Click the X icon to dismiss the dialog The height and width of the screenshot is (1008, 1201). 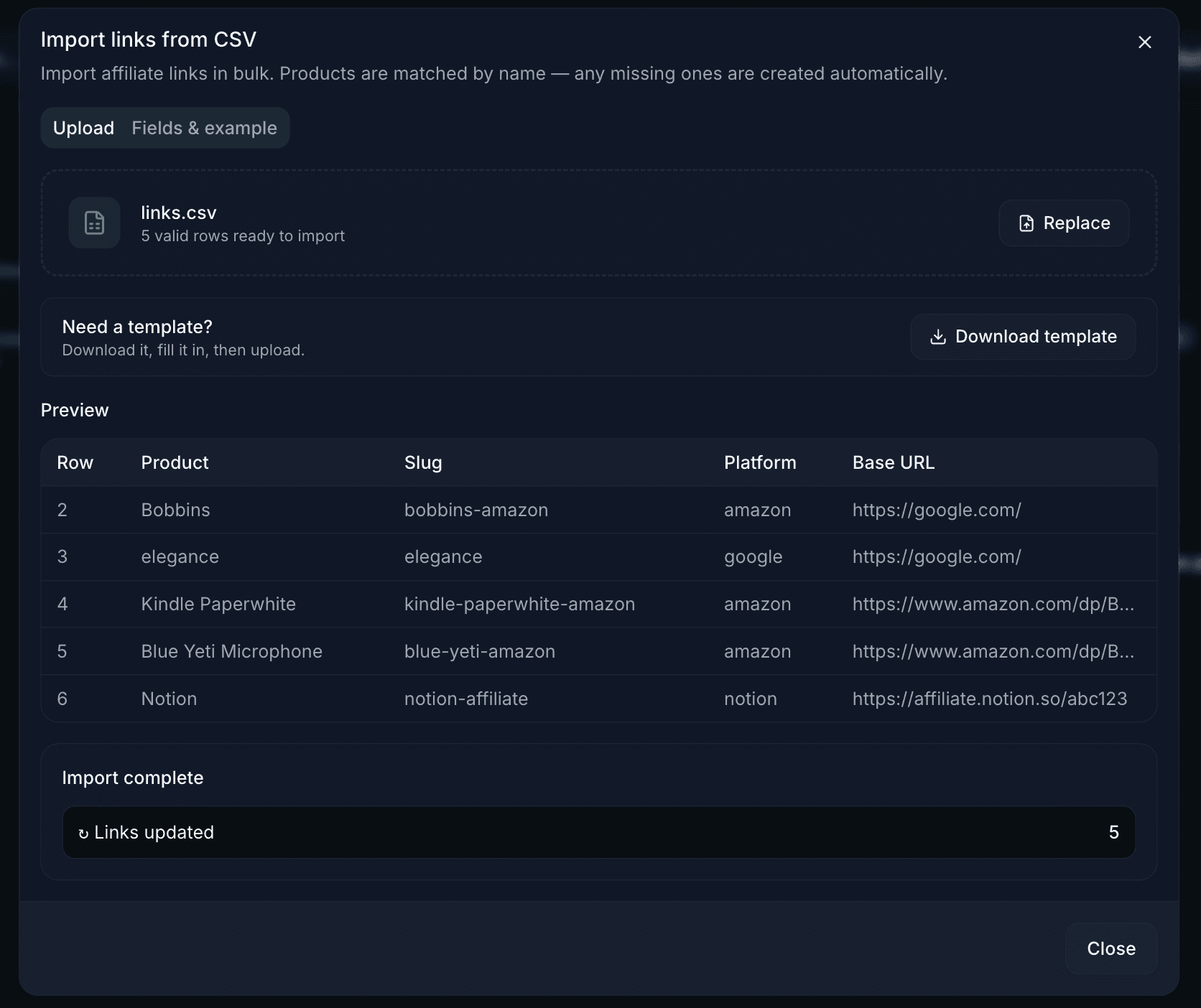[x=1144, y=42]
